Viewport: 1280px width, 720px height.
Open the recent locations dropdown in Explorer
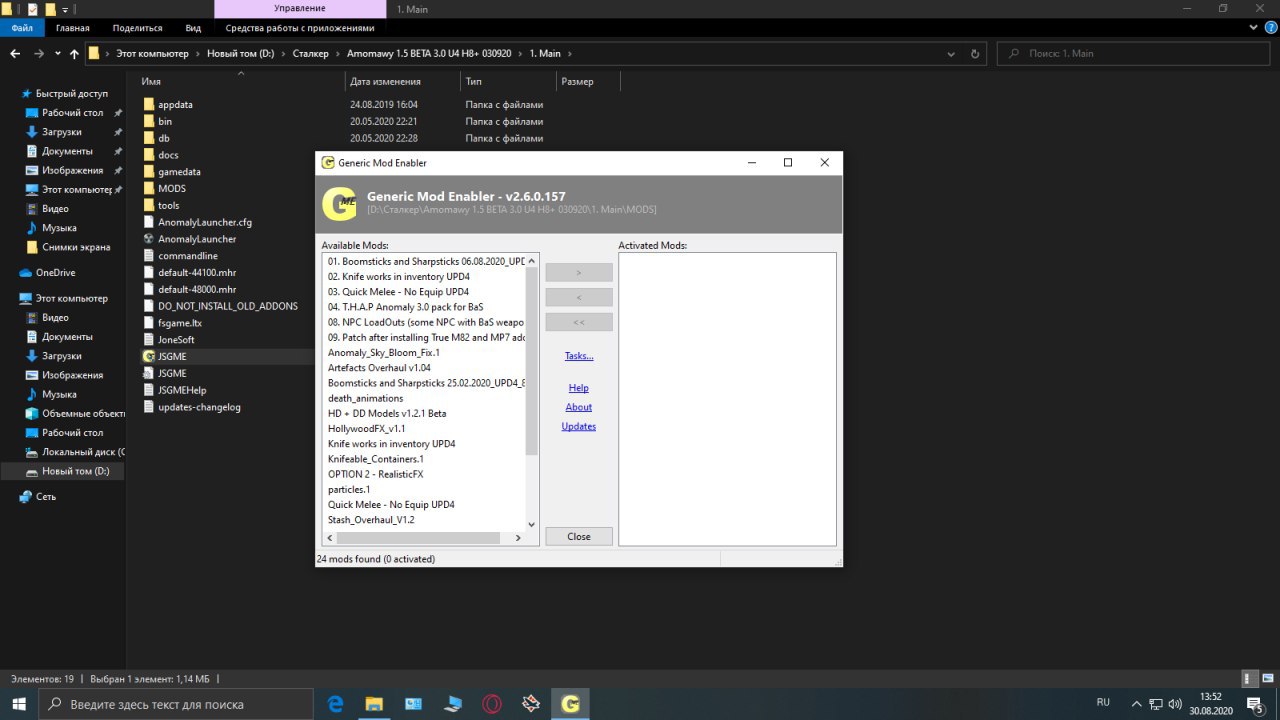(x=58, y=53)
